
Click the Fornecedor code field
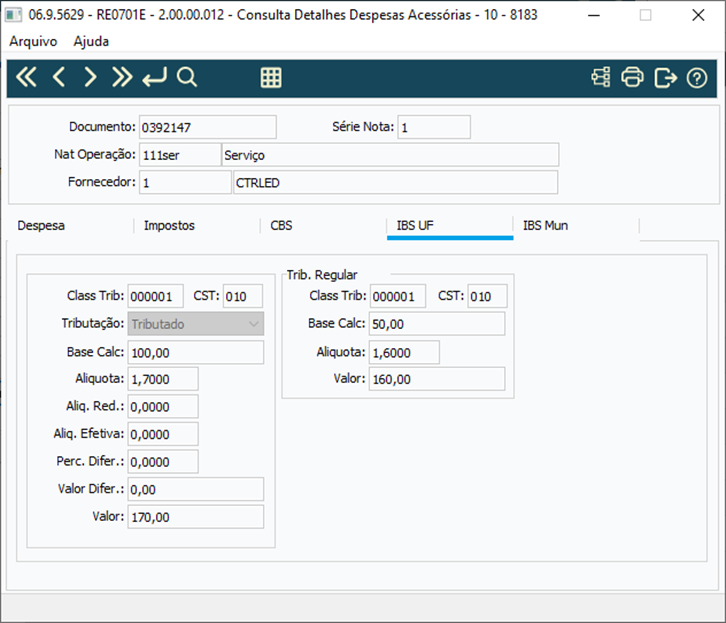tap(185, 182)
